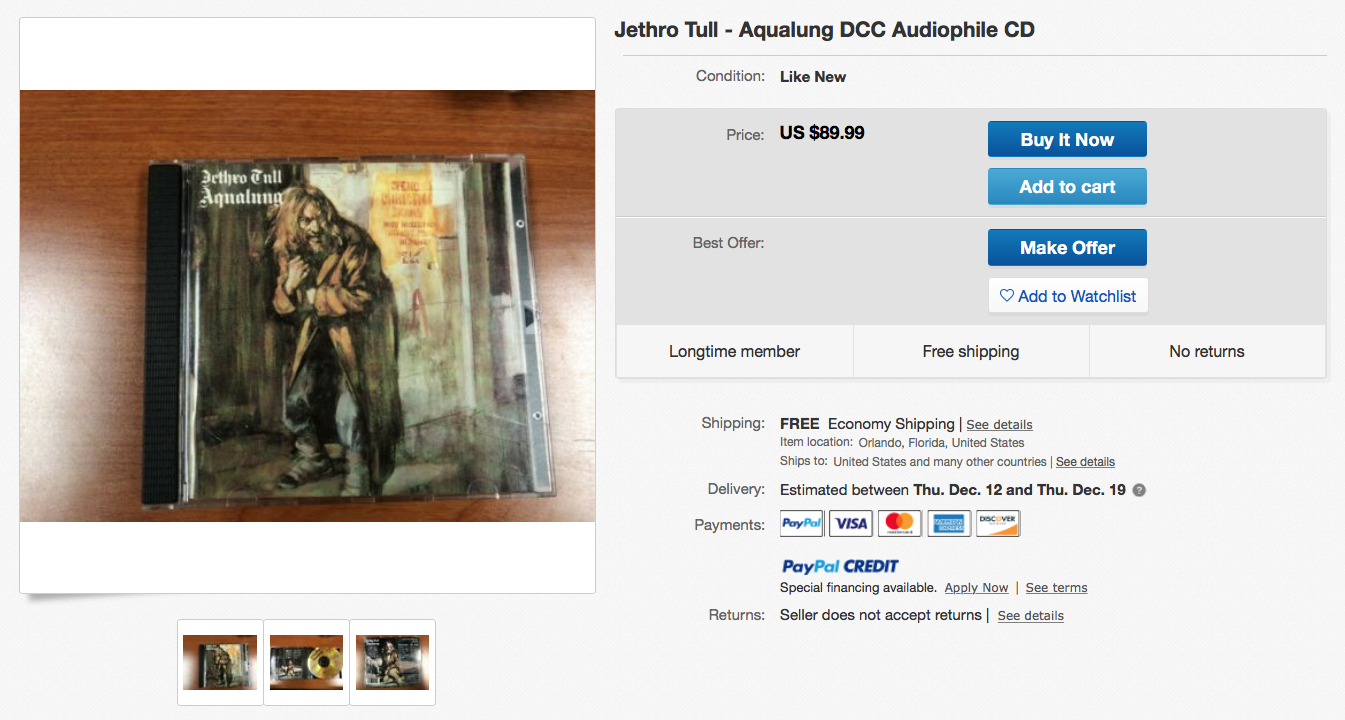Open See details for returns policy
The width and height of the screenshot is (1345, 720).
[1030, 616]
